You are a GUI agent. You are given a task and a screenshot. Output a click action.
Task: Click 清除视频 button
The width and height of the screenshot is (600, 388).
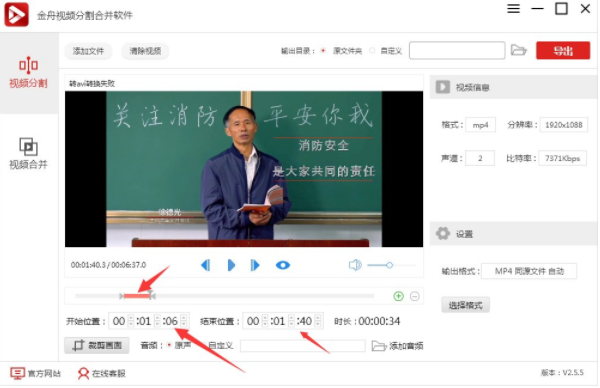(x=145, y=51)
